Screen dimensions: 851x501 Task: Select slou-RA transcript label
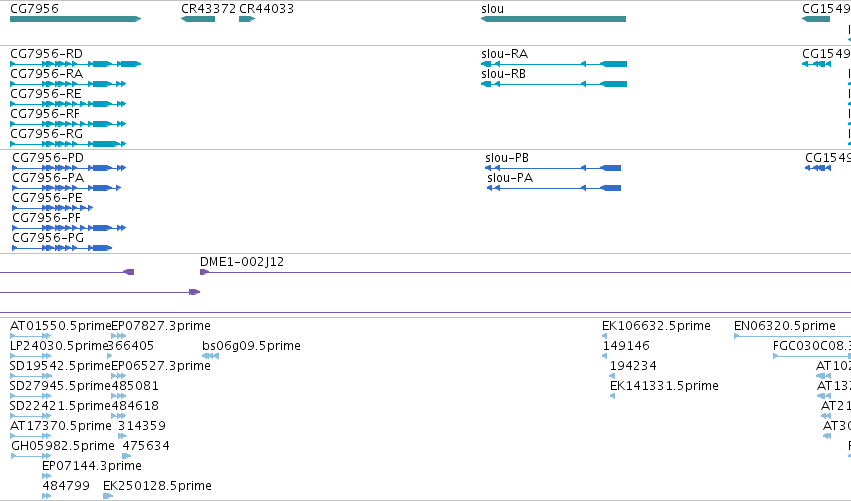click(504, 54)
